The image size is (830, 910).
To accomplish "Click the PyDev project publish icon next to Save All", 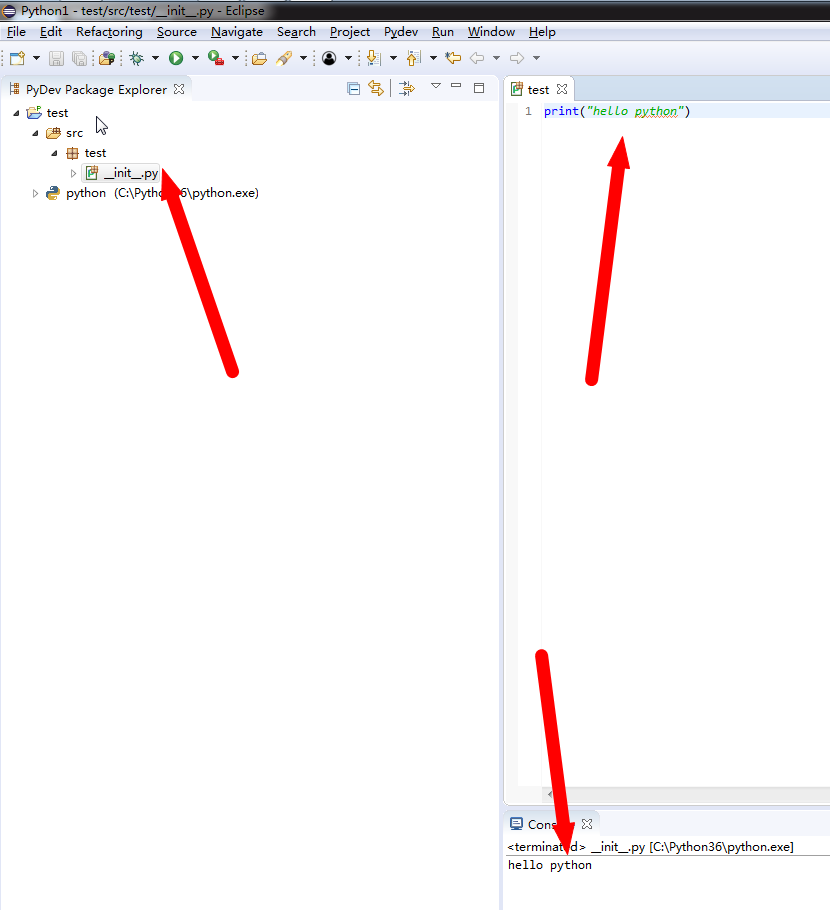I will click(107, 58).
